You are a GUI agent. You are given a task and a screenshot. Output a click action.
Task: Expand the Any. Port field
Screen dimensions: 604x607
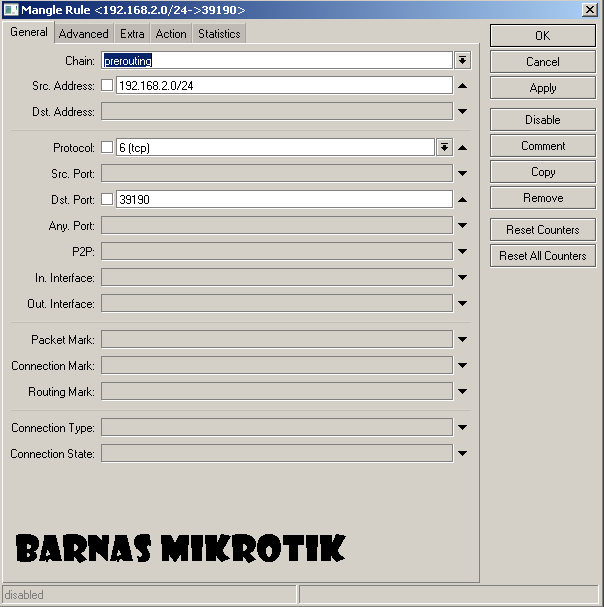(462, 225)
